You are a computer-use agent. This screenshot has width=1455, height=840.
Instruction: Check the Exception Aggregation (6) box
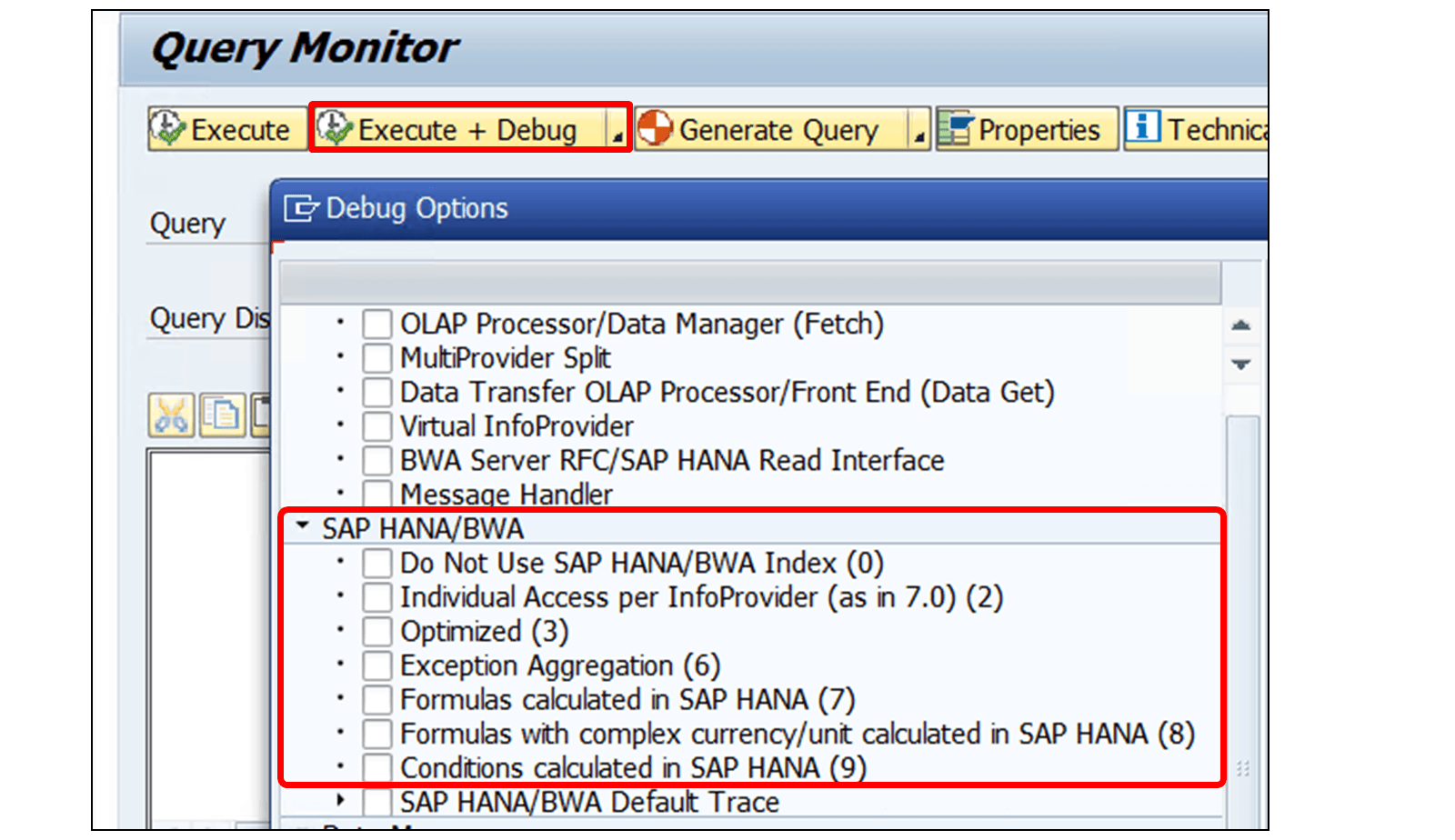pyautogui.click(x=376, y=665)
